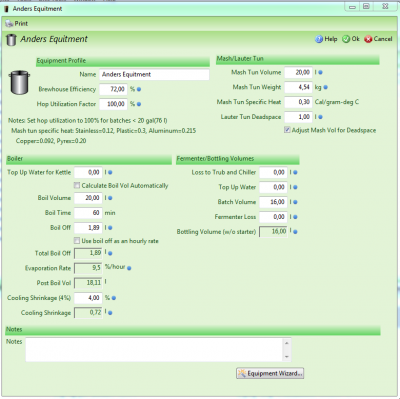Click the Print toolbar button
Screen dimensions: 400x399
(17, 24)
